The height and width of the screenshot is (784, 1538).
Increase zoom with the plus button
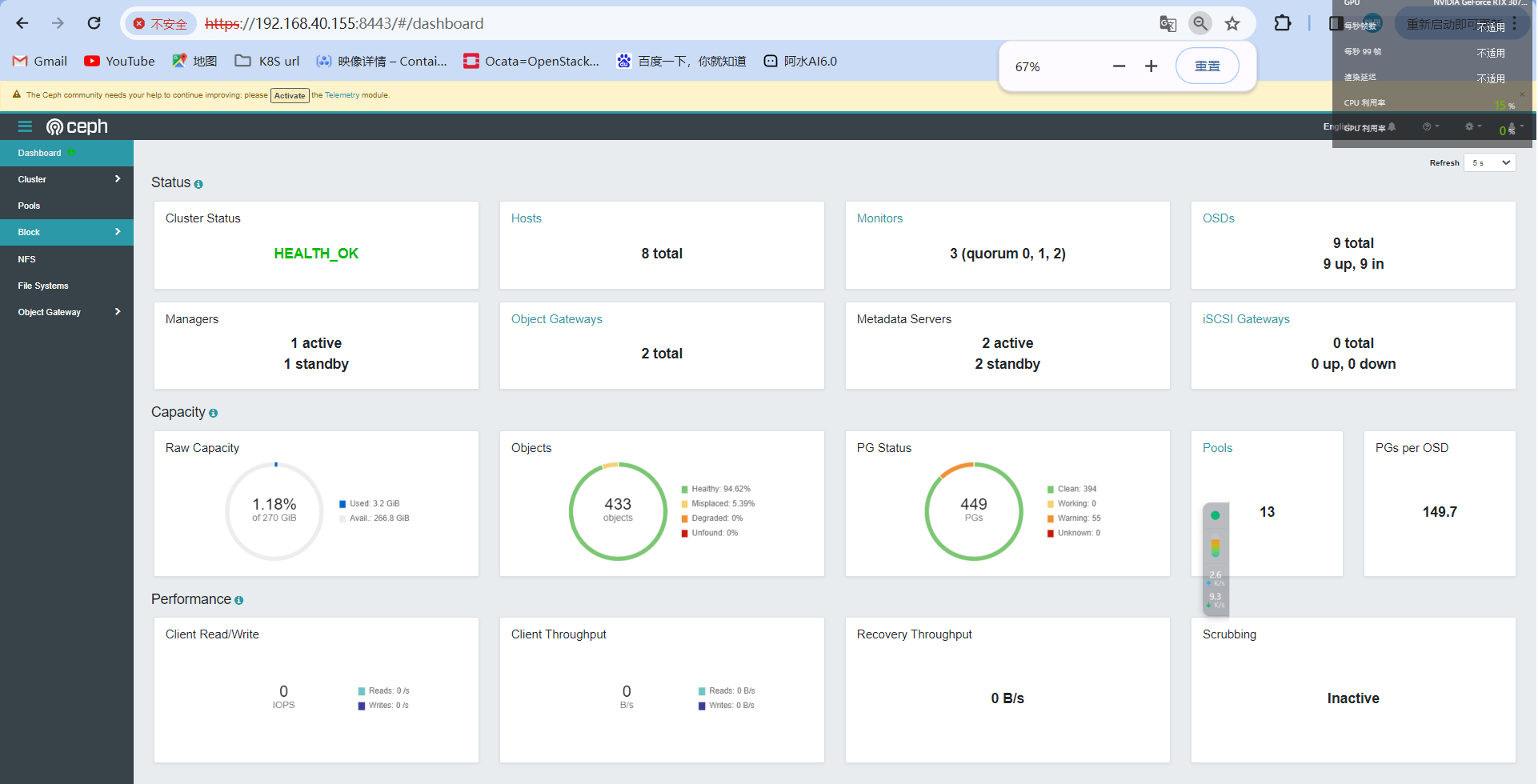coord(1151,66)
